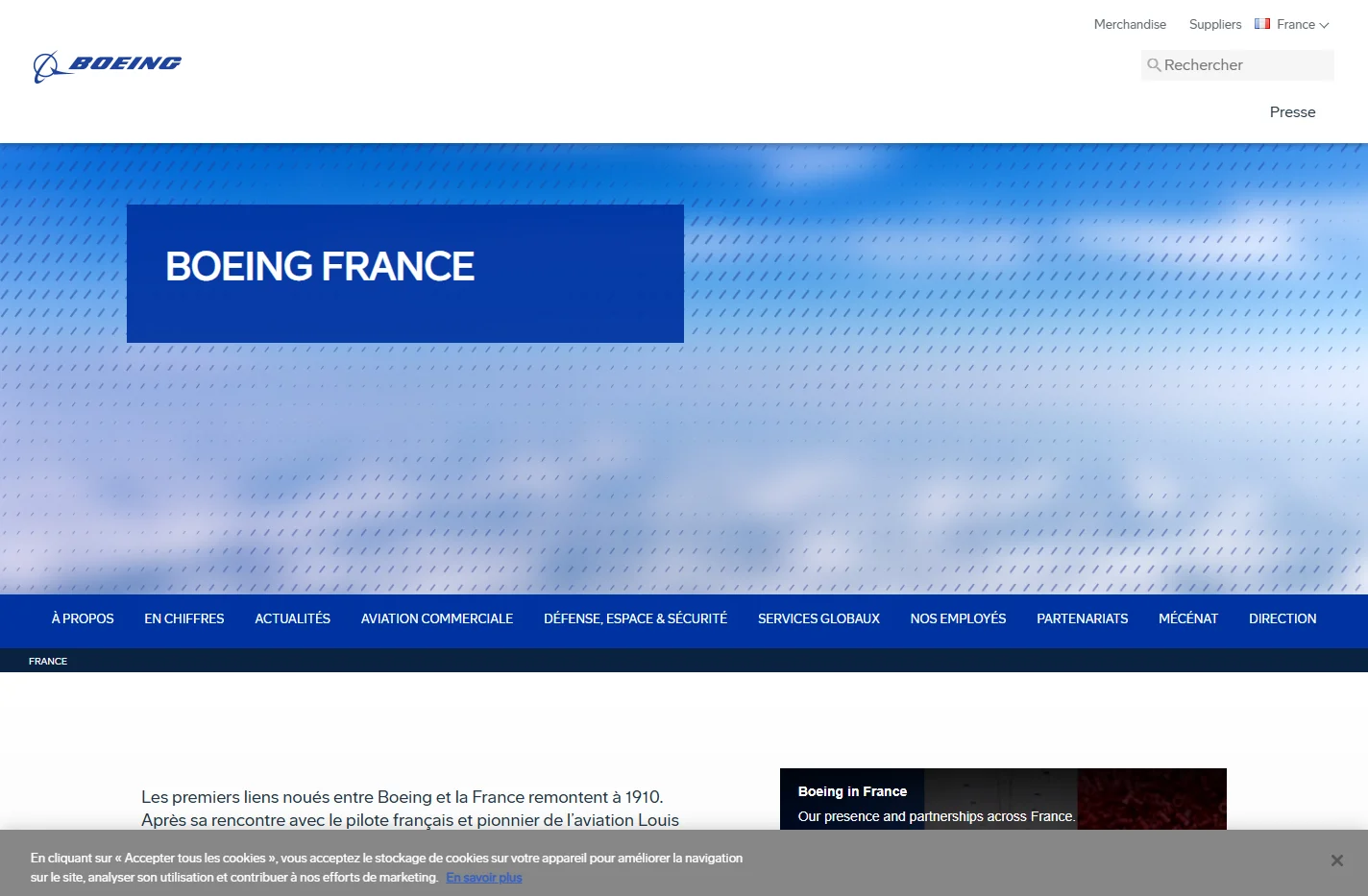Open the Merchandise link
The image size is (1368, 896).
(1130, 25)
